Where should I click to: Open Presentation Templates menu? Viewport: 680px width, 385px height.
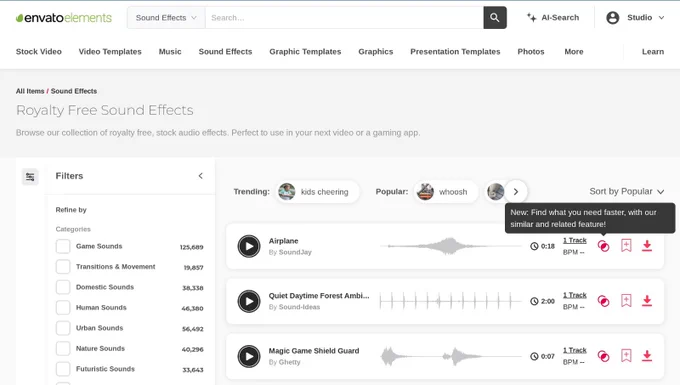[455, 52]
